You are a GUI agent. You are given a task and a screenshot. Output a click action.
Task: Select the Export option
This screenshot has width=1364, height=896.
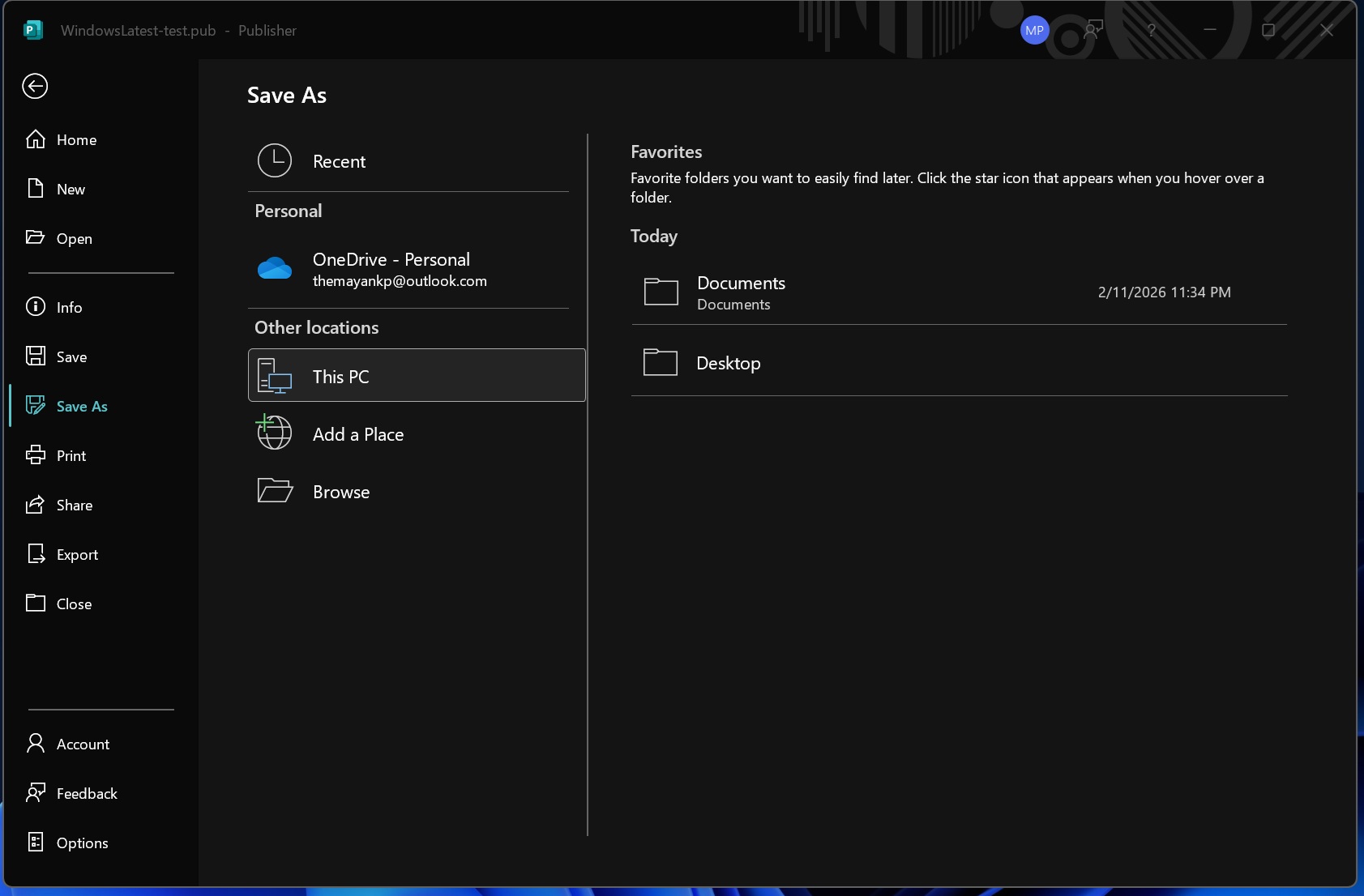click(x=78, y=554)
